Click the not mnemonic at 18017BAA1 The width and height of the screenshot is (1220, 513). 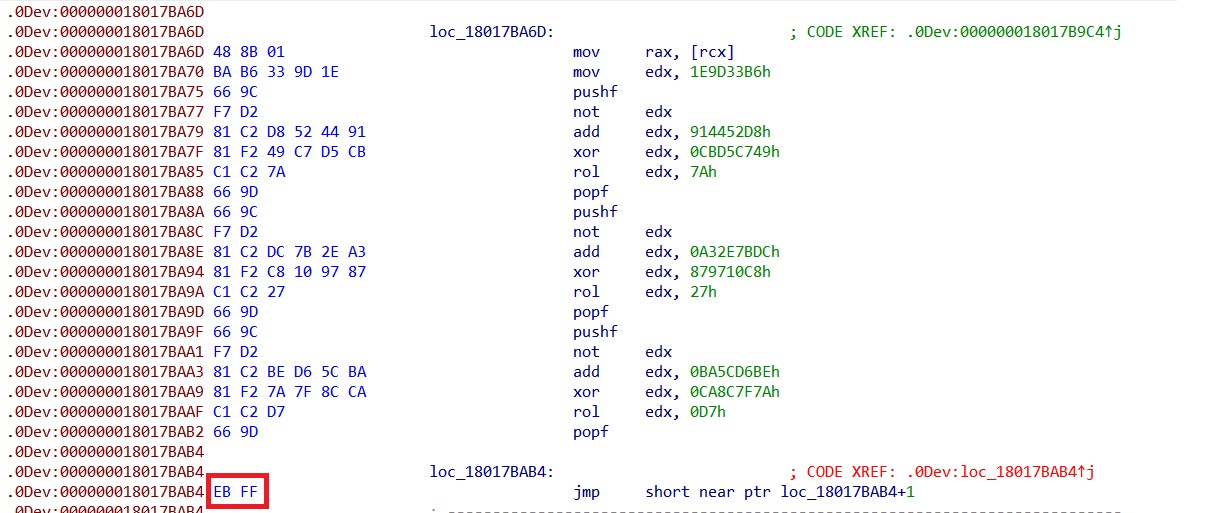click(x=586, y=352)
